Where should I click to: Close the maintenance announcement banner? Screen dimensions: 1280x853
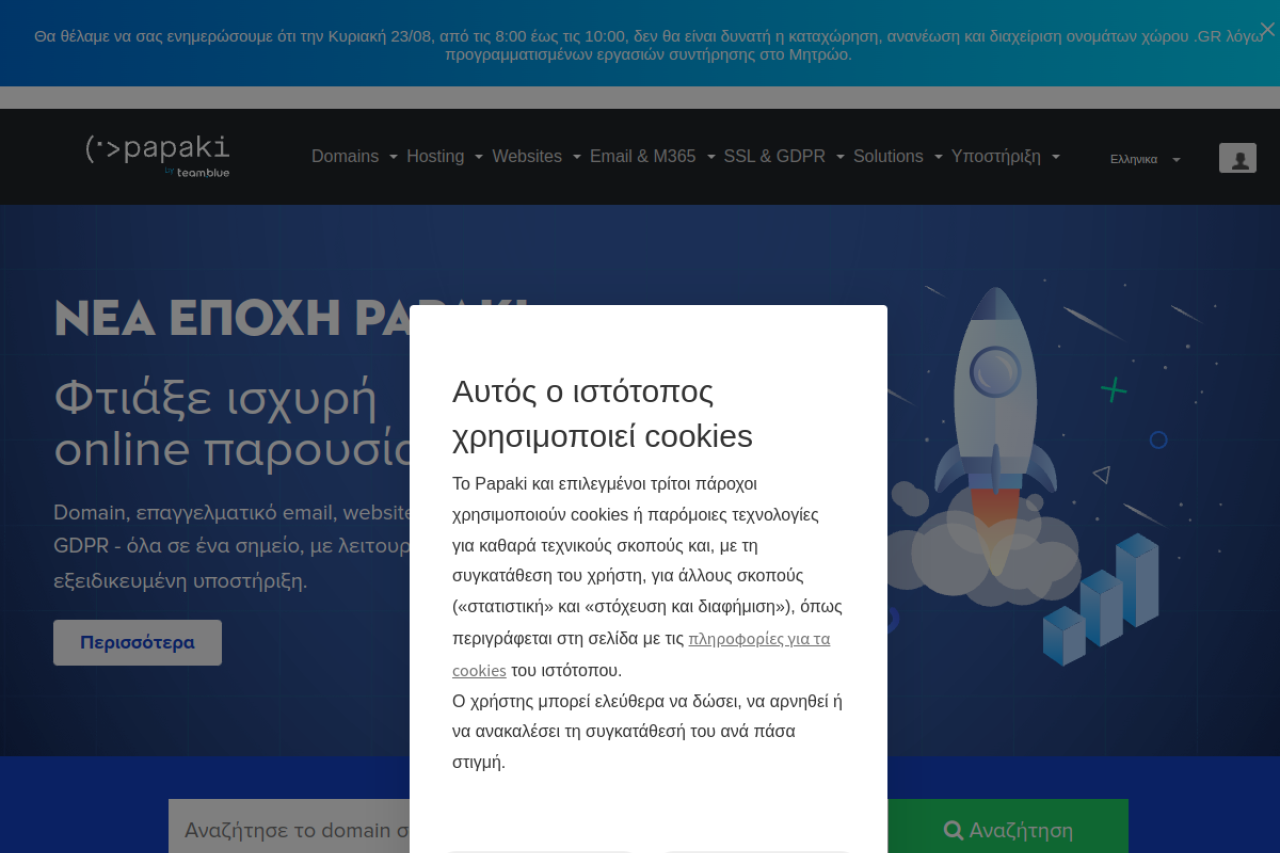coord(1267,29)
